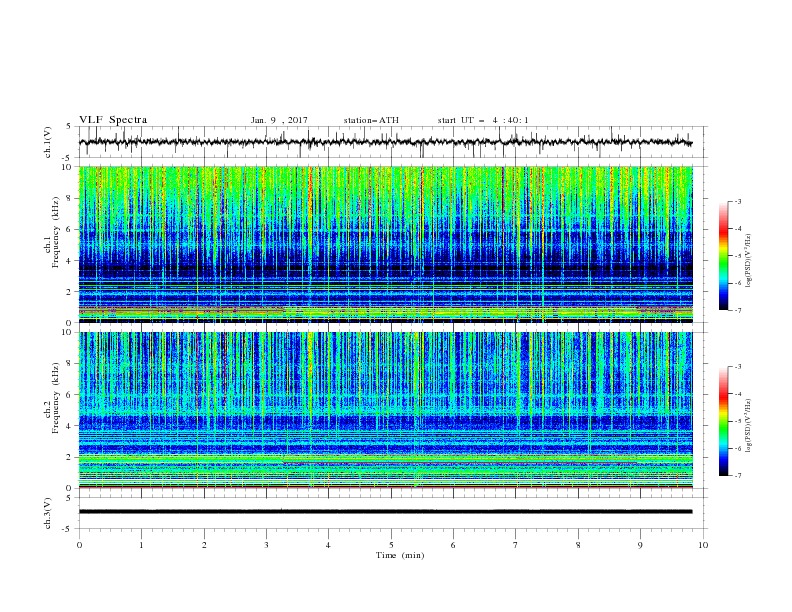Click the "6" kHz tick of ch.2 spectrogram
This screenshot has height=612, width=792.
click(70, 395)
